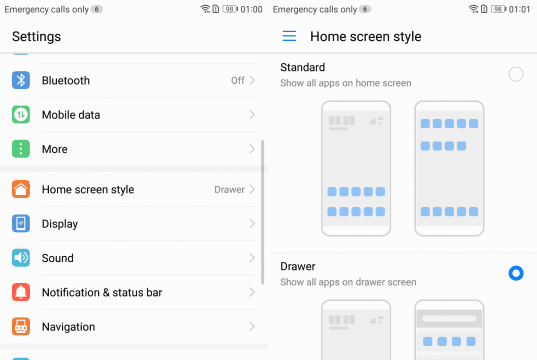Screen dimensions: 537x360
Task: Tap the 01:01 clock in status bar
Action: [519, 9]
